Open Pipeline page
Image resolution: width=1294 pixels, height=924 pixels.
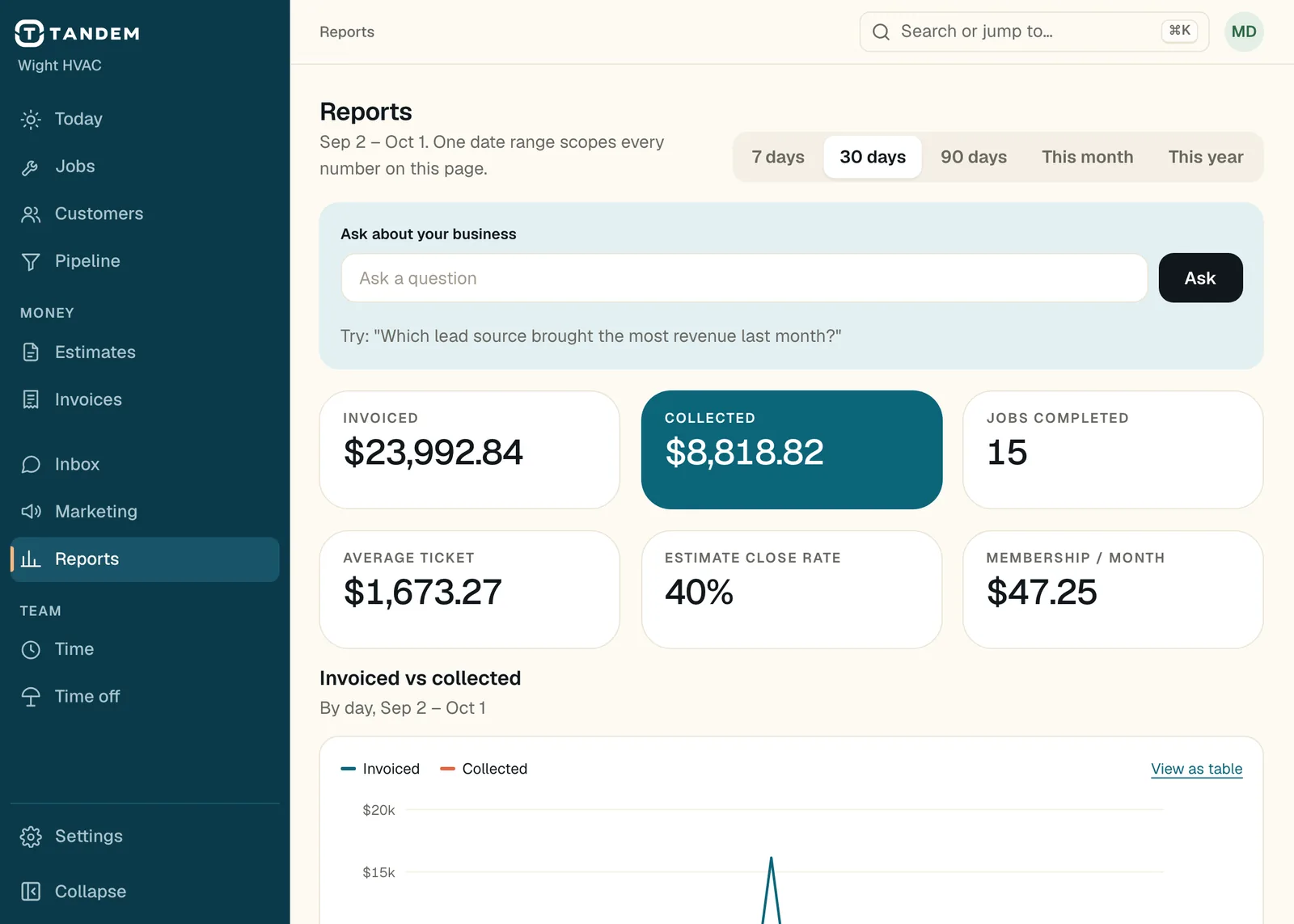(x=87, y=261)
